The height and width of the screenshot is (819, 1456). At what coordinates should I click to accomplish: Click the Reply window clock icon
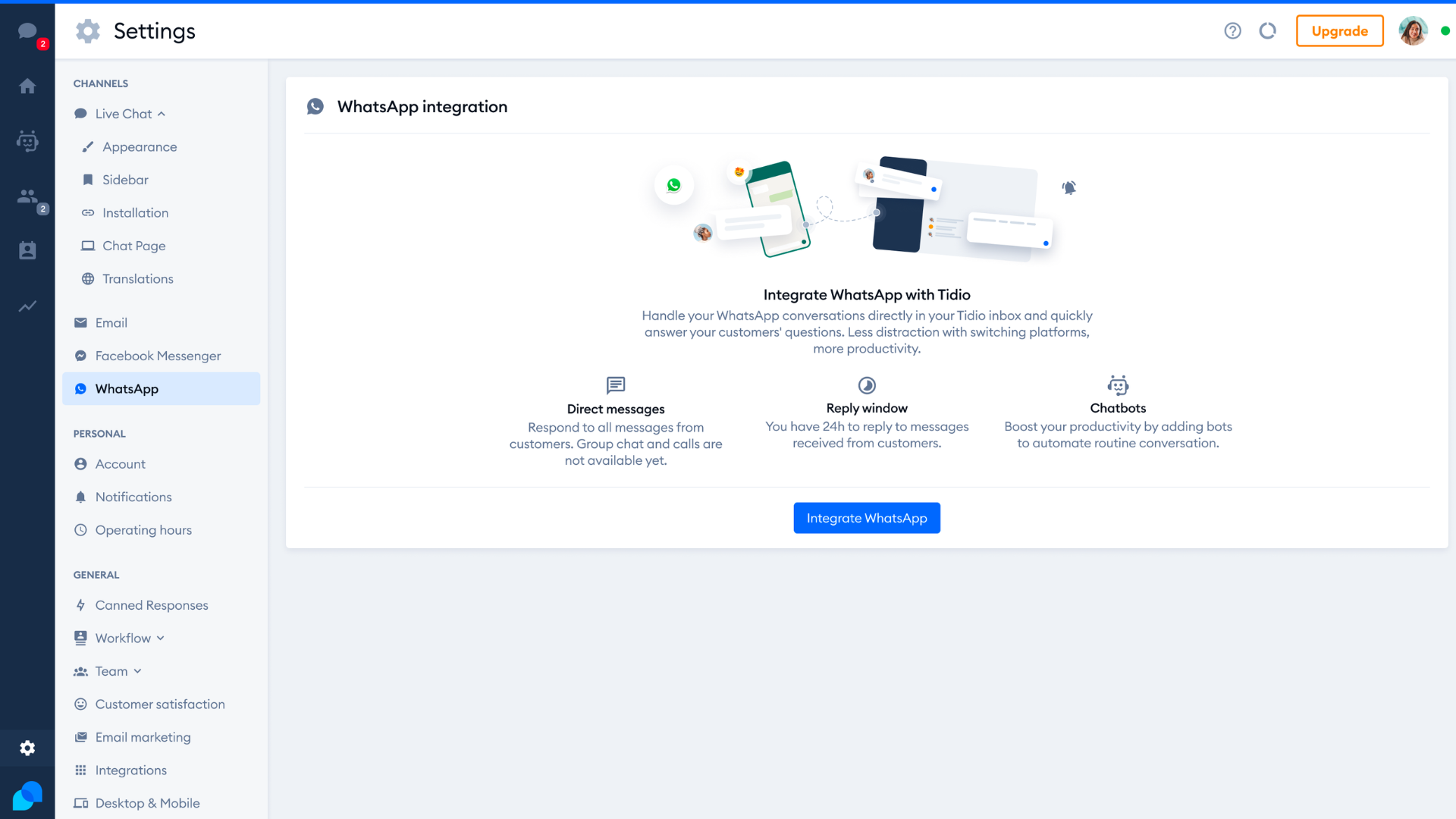point(867,385)
